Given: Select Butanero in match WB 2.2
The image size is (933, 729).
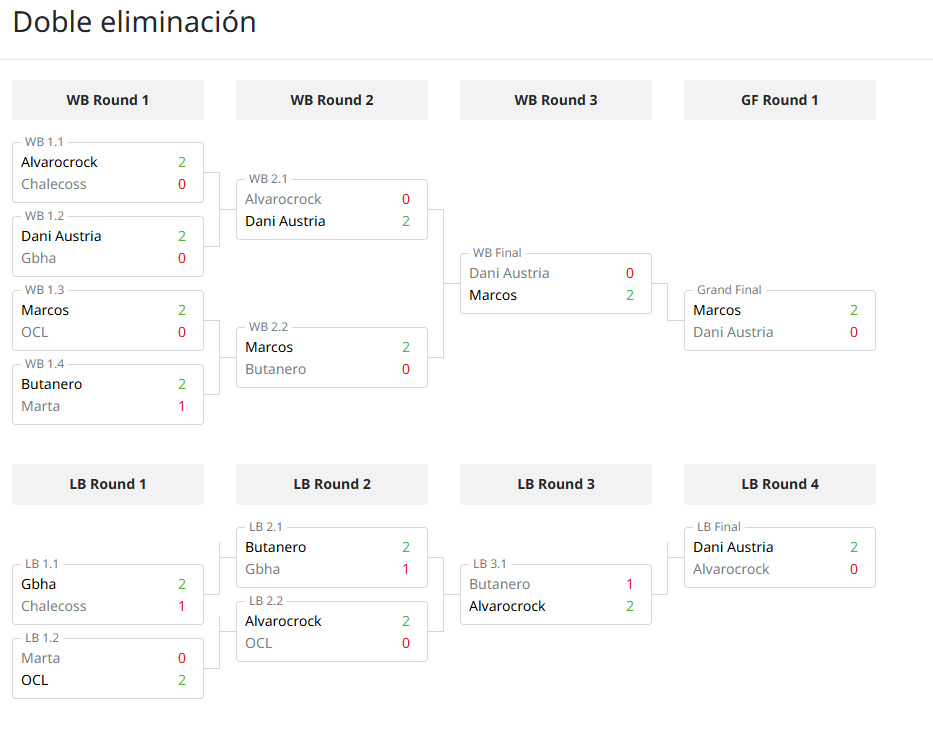Looking at the screenshot, I should coord(276,369).
